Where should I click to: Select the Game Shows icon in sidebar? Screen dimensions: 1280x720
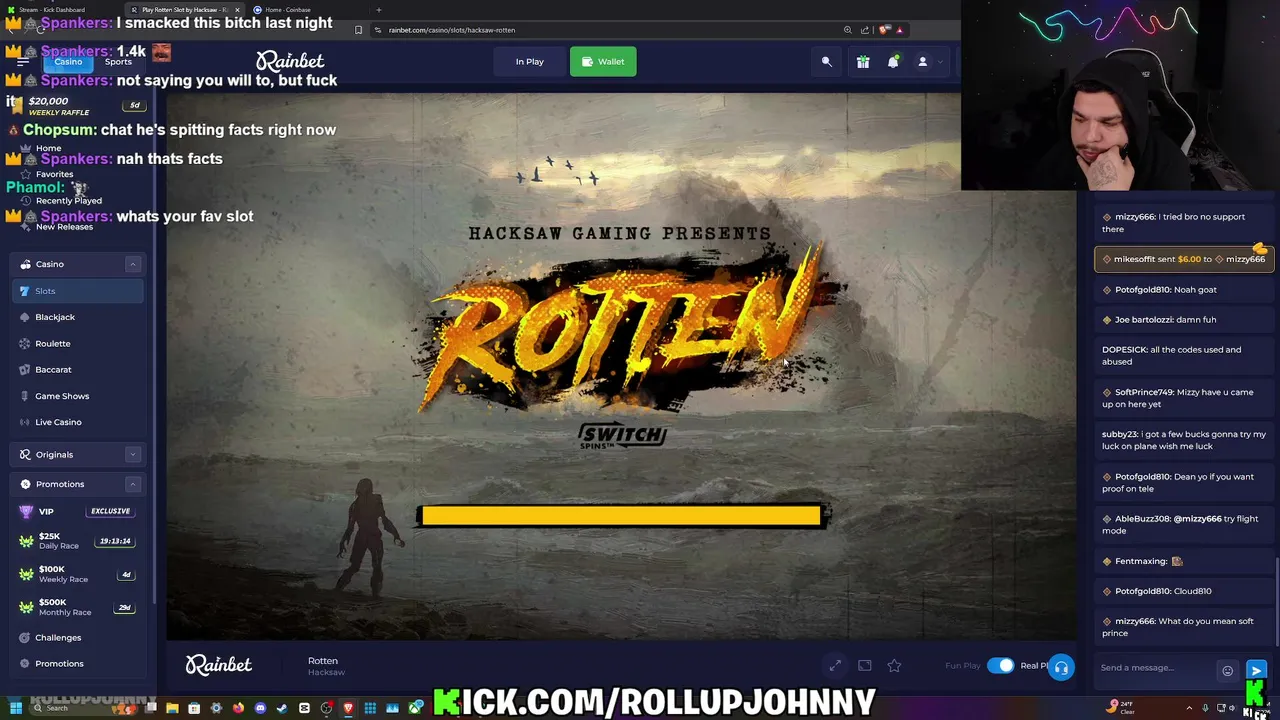(x=25, y=396)
